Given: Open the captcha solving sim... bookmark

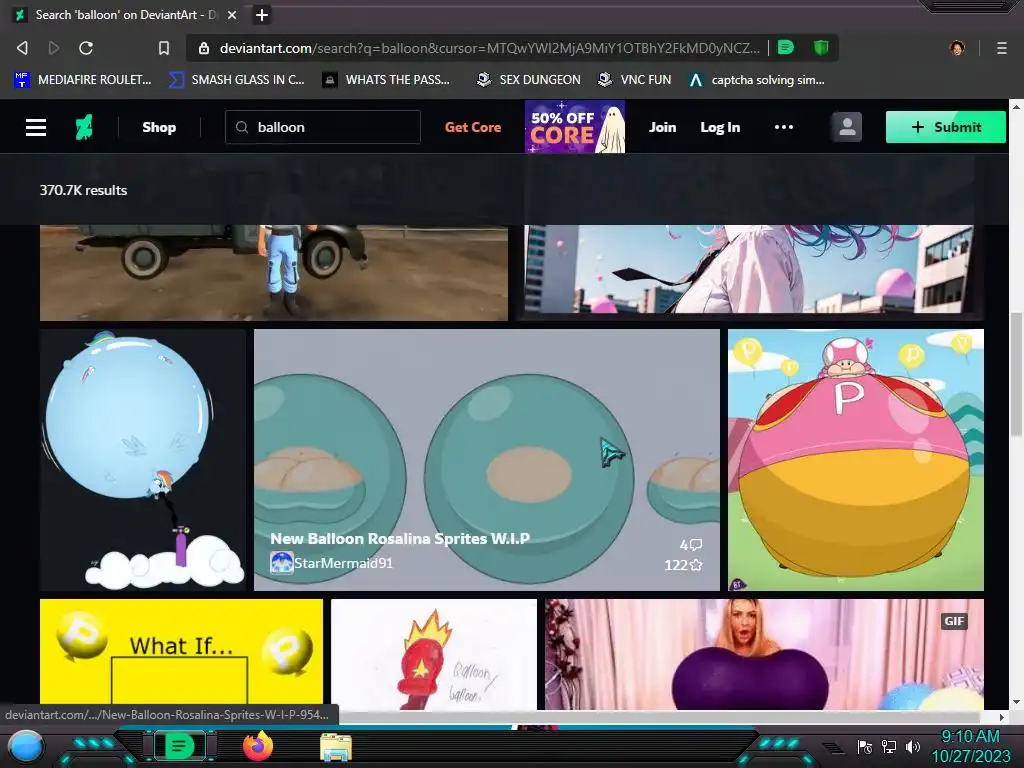Looking at the screenshot, I should [757, 80].
